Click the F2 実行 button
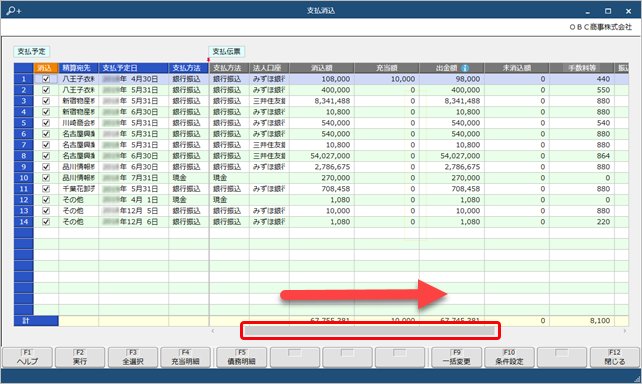 [x=80, y=357]
